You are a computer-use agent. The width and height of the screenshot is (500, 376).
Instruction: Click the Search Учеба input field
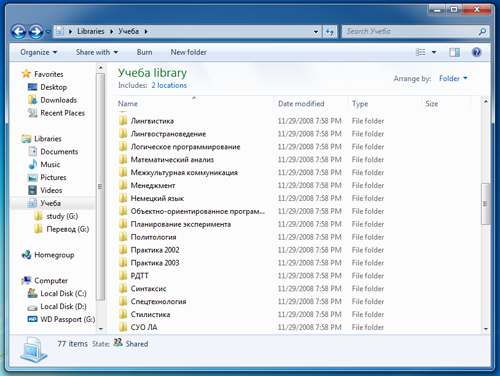pyautogui.click(x=410, y=32)
